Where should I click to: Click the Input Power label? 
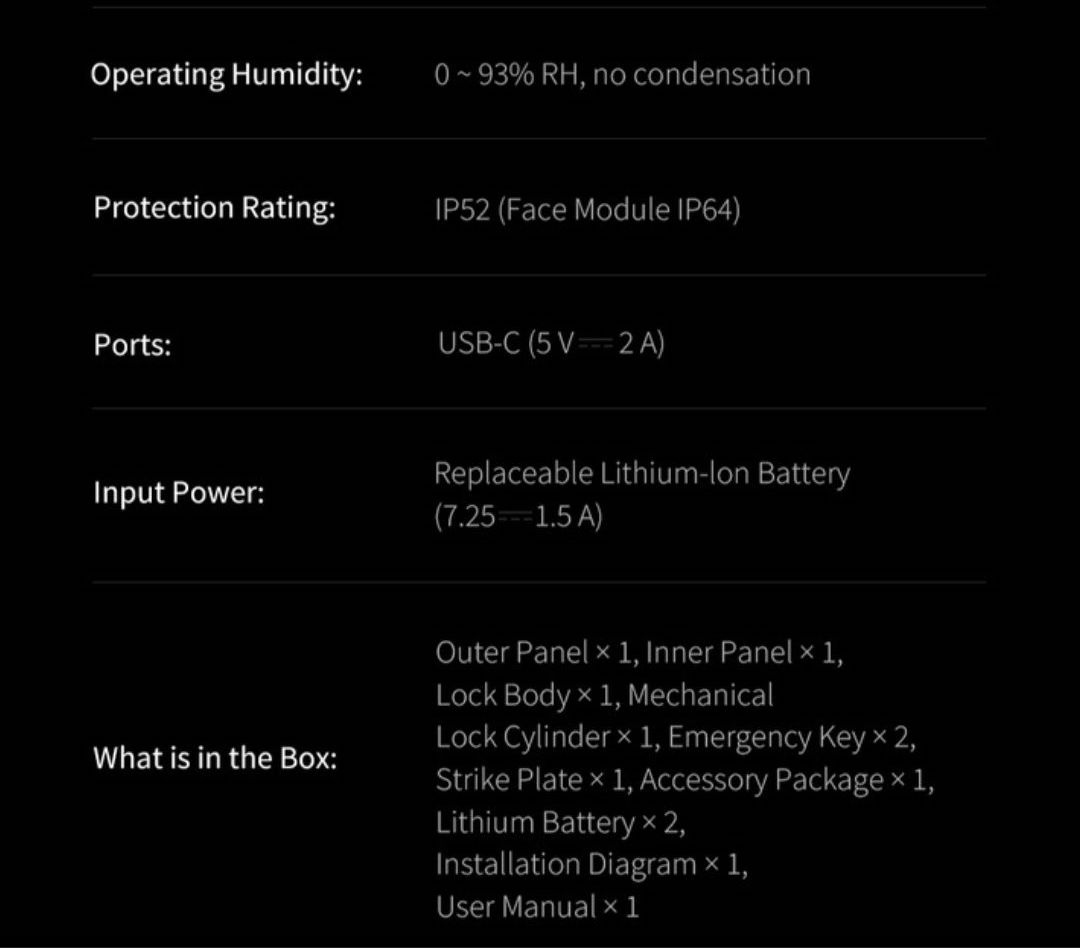(179, 493)
